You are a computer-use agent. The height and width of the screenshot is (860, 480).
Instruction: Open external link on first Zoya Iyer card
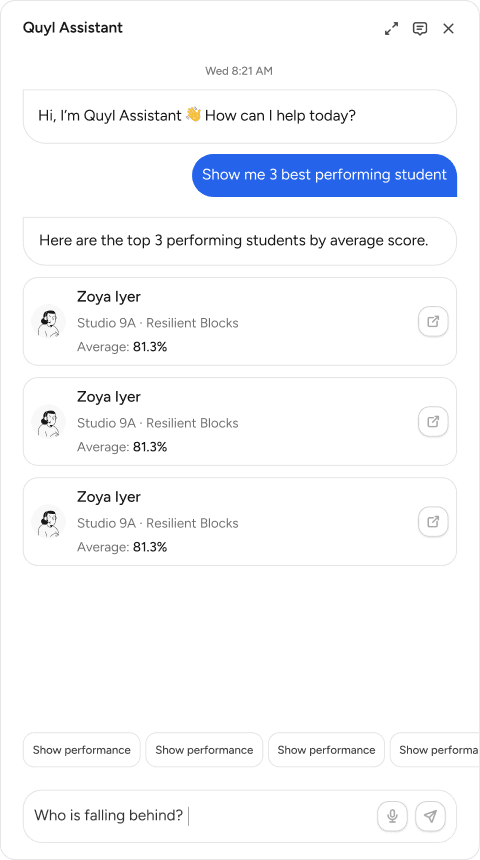433,321
